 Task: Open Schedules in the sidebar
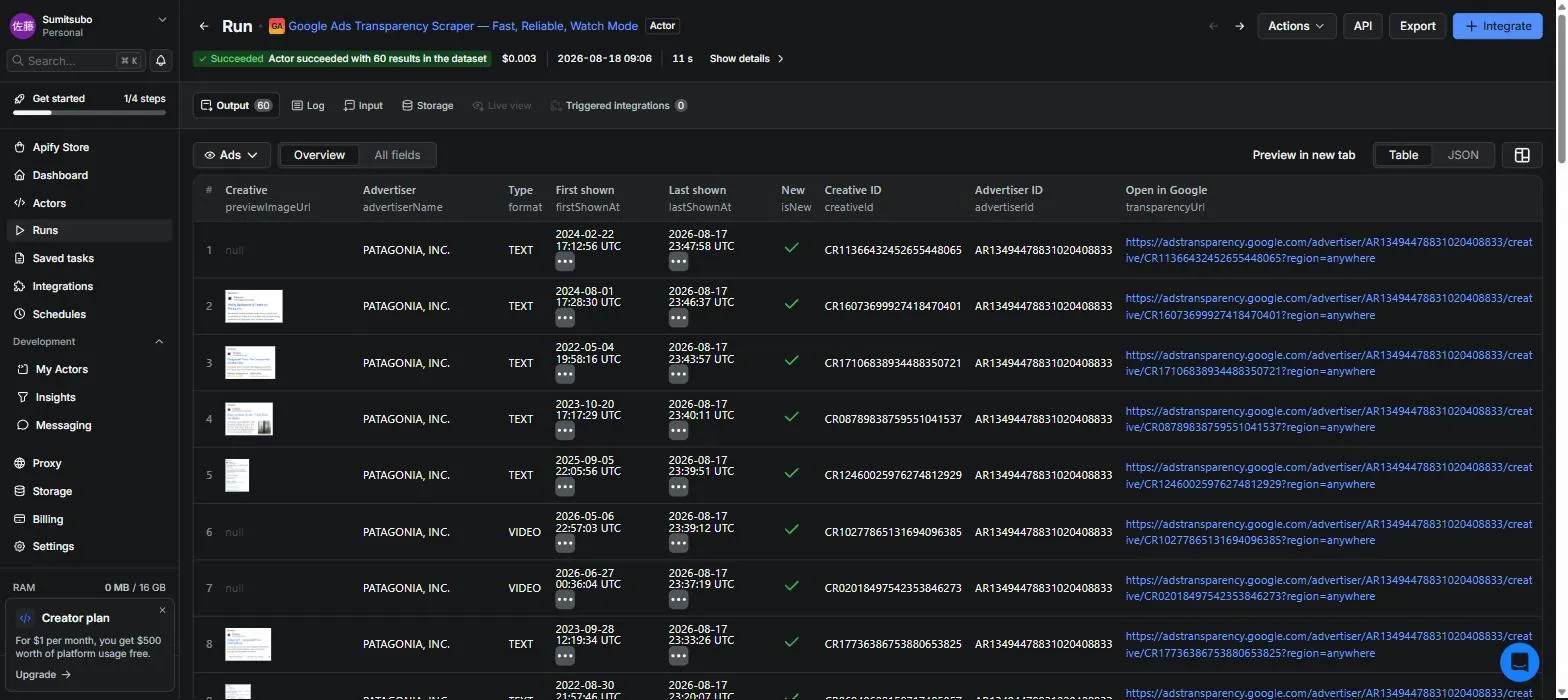click(x=59, y=314)
